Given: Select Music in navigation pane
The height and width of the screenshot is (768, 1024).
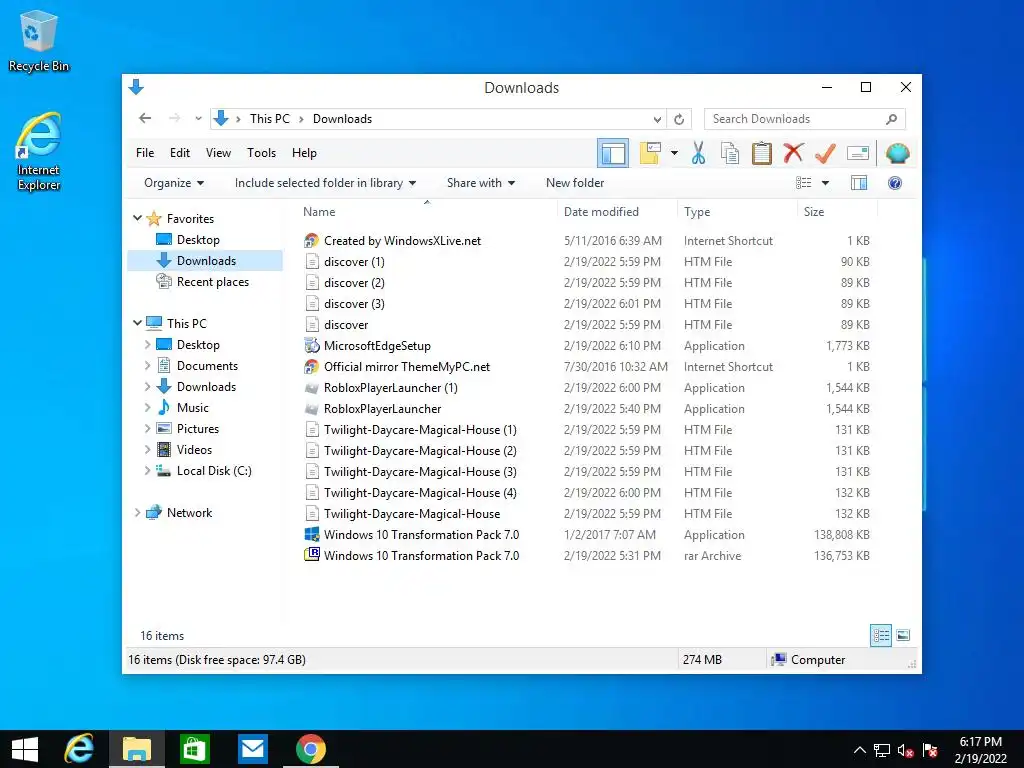Looking at the screenshot, I should [x=193, y=408].
